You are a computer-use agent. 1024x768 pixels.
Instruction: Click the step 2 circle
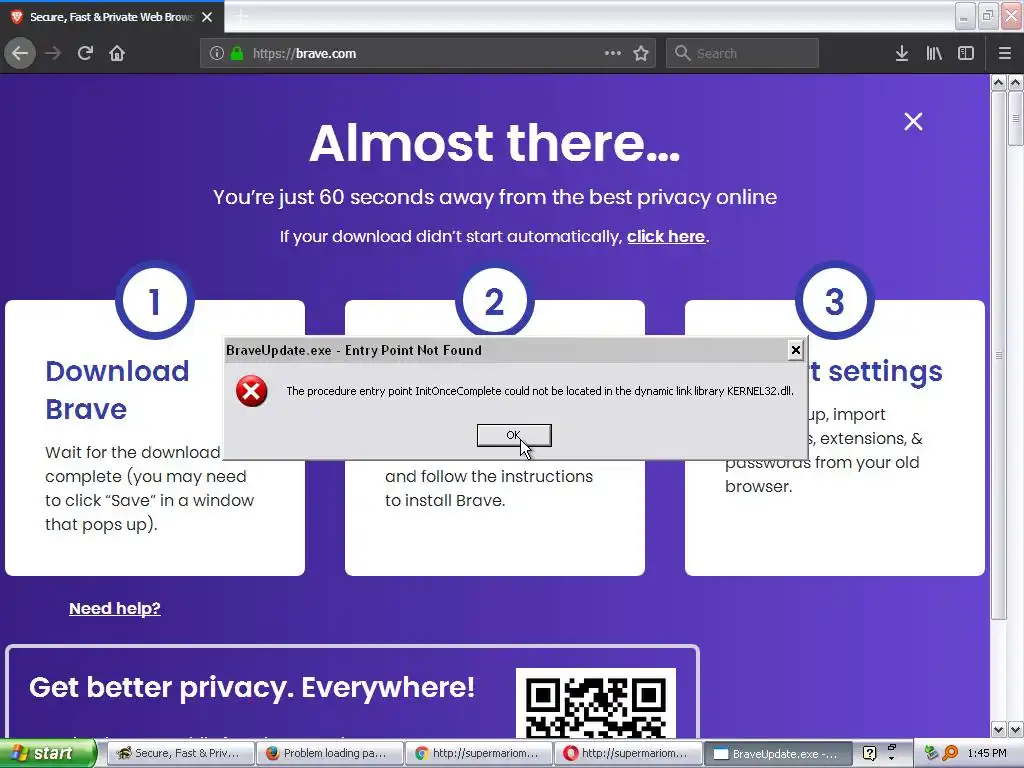click(x=494, y=300)
